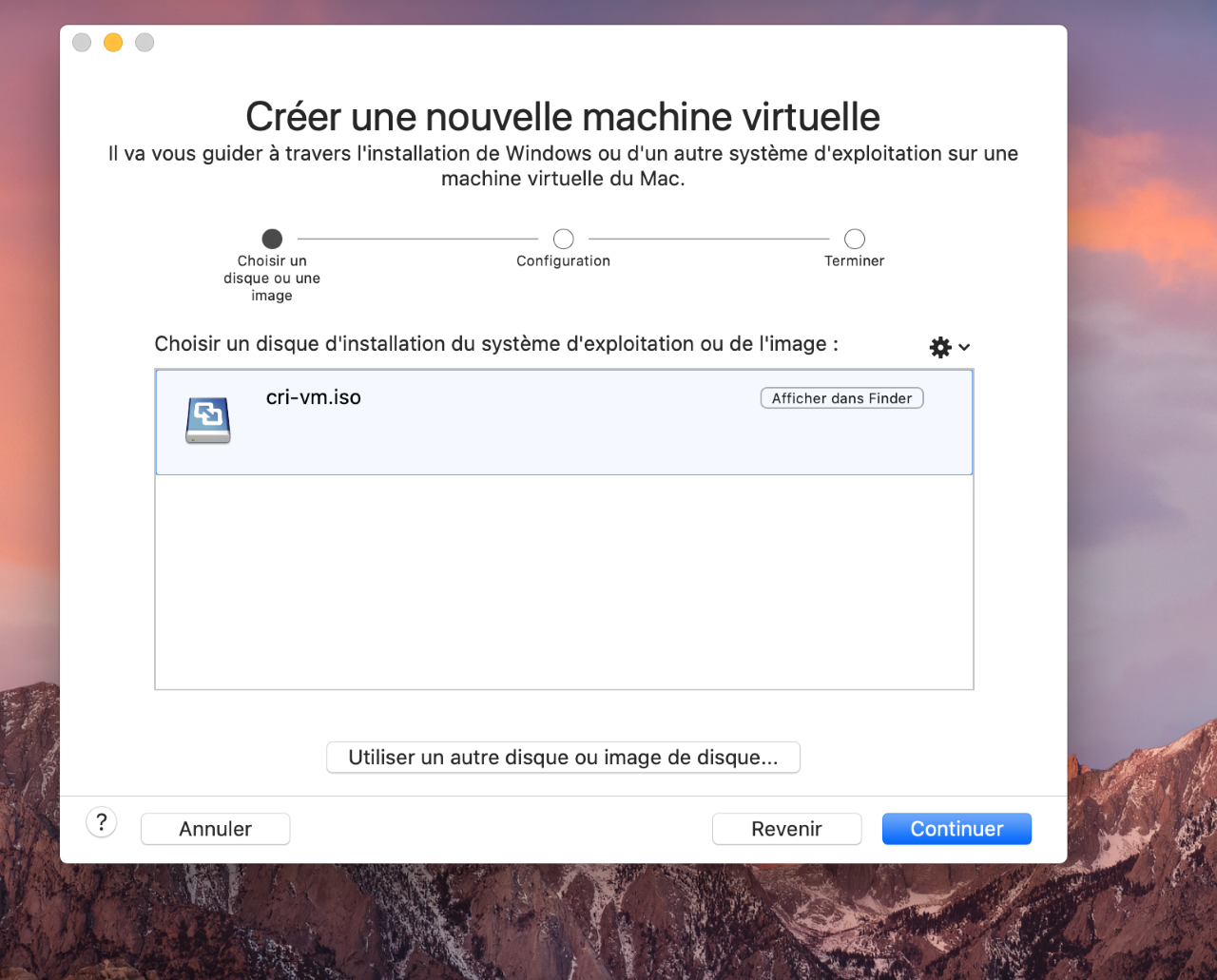Open help with the question mark
1217x980 pixels.
coord(102,822)
